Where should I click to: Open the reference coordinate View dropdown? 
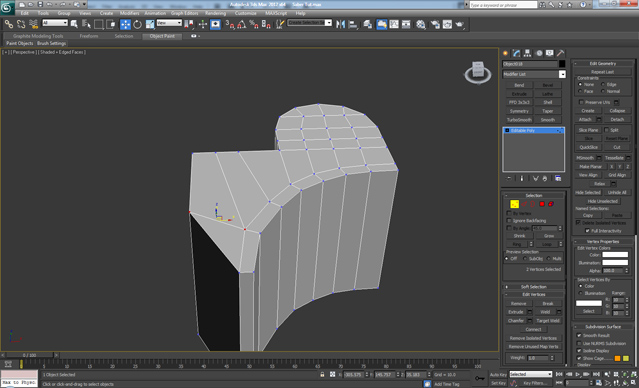(169, 23)
